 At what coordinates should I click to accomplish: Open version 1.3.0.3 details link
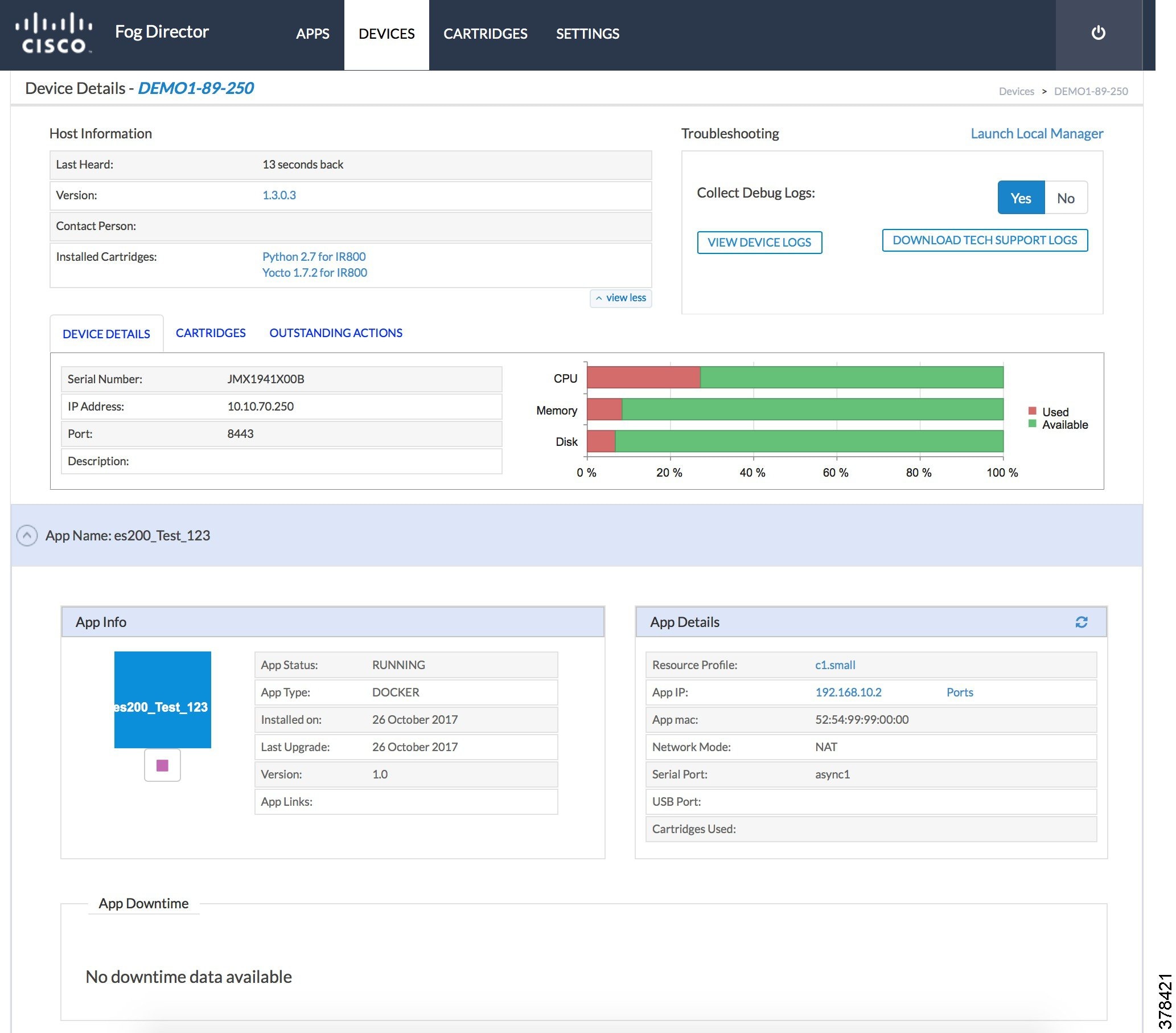point(279,195)
